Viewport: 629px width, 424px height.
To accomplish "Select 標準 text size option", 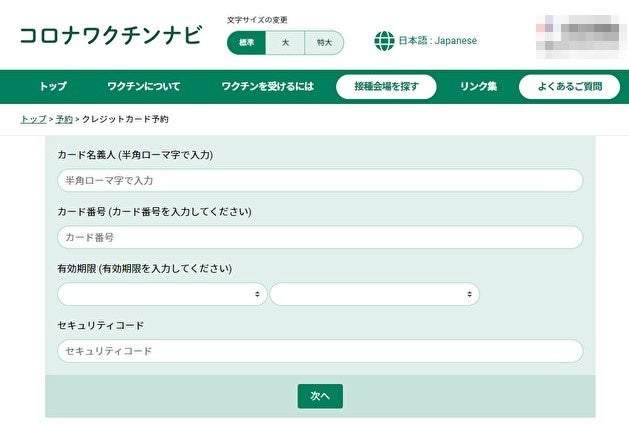I will pos(246,42).
